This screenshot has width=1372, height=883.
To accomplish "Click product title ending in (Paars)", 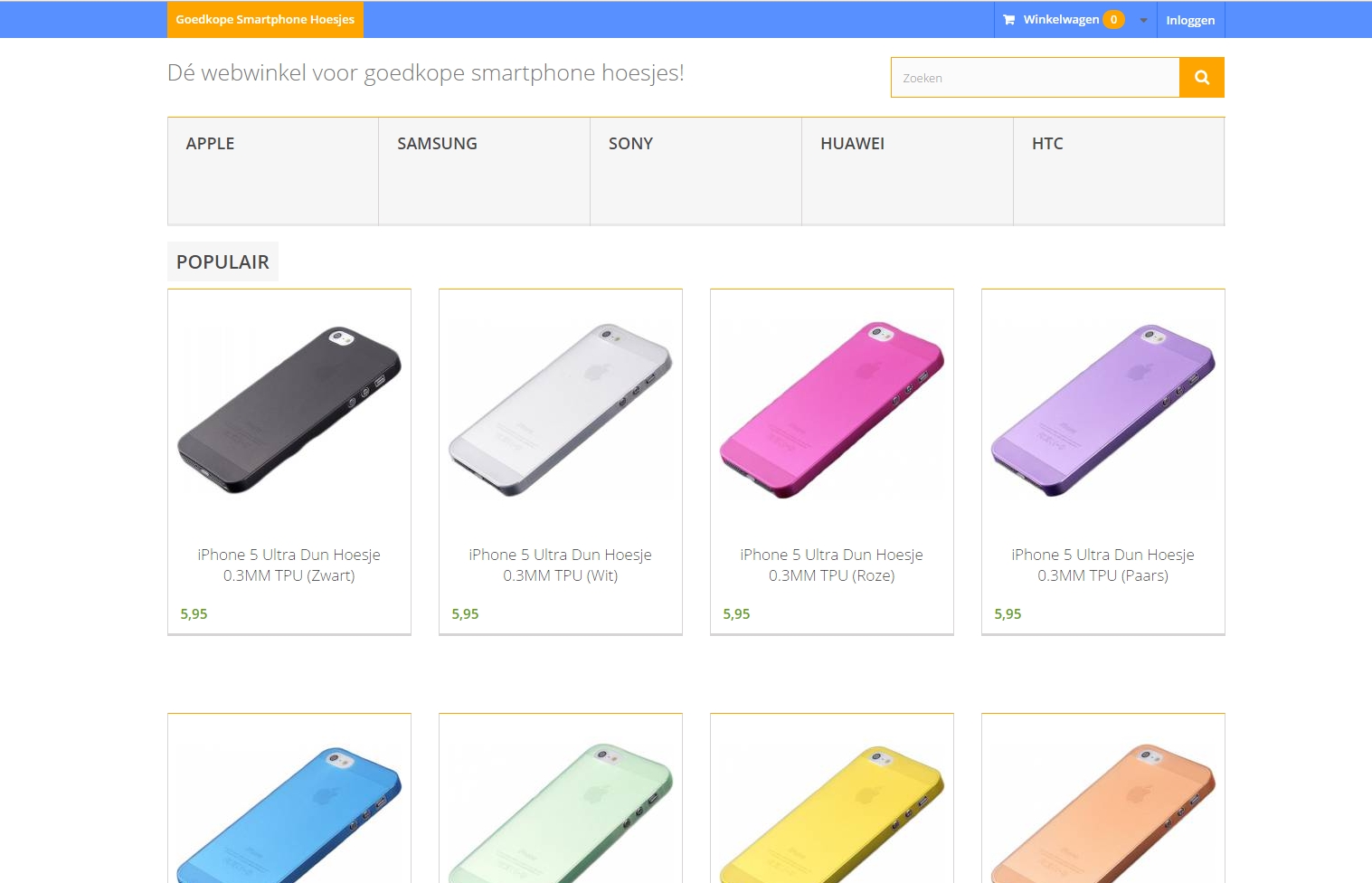I will click(1103, 565).
